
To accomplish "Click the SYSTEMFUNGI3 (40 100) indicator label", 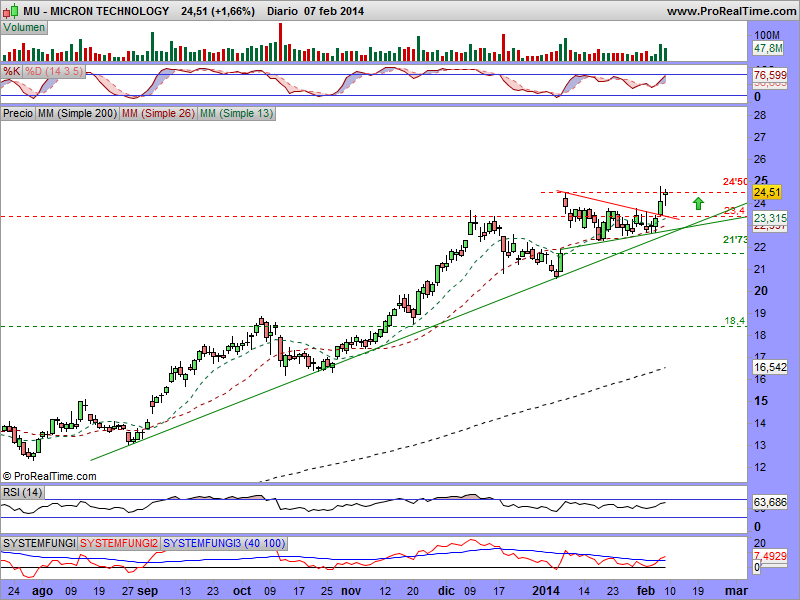I will tap(224, 543).
